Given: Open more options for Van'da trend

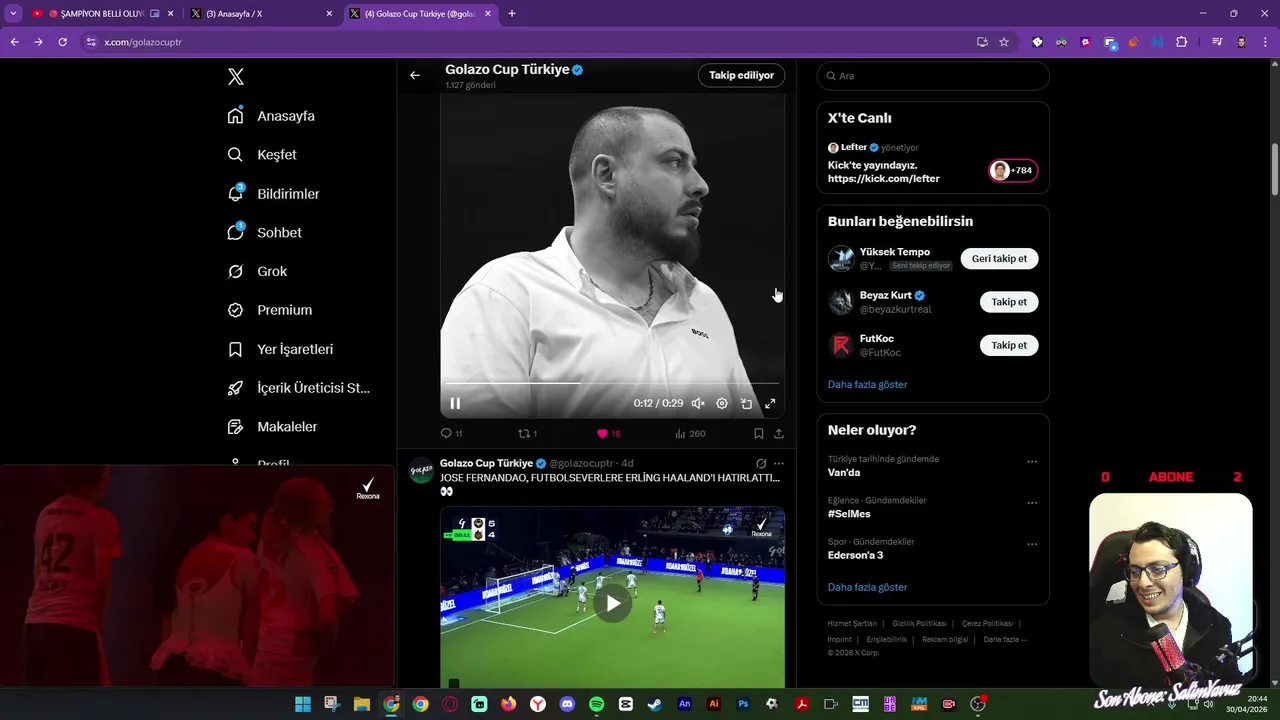Looking at the screenshot, I should pos(1032,462).
